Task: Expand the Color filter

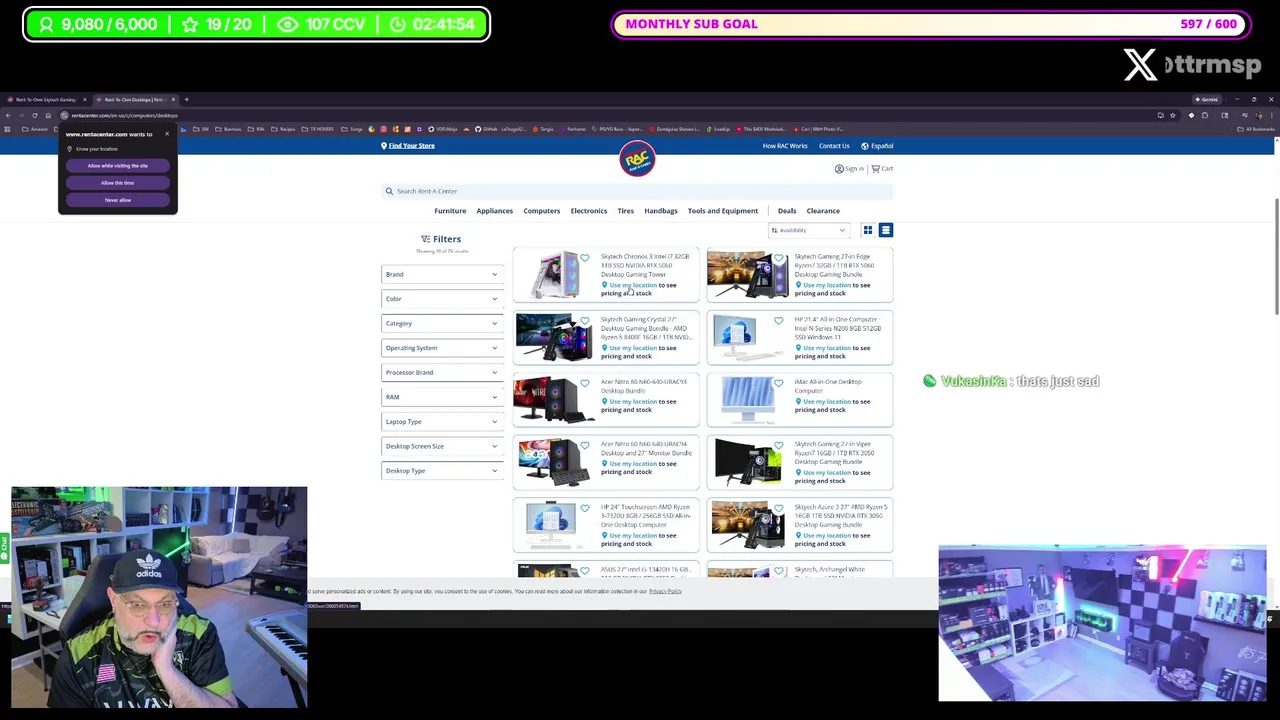Action: tap(442, 299)
